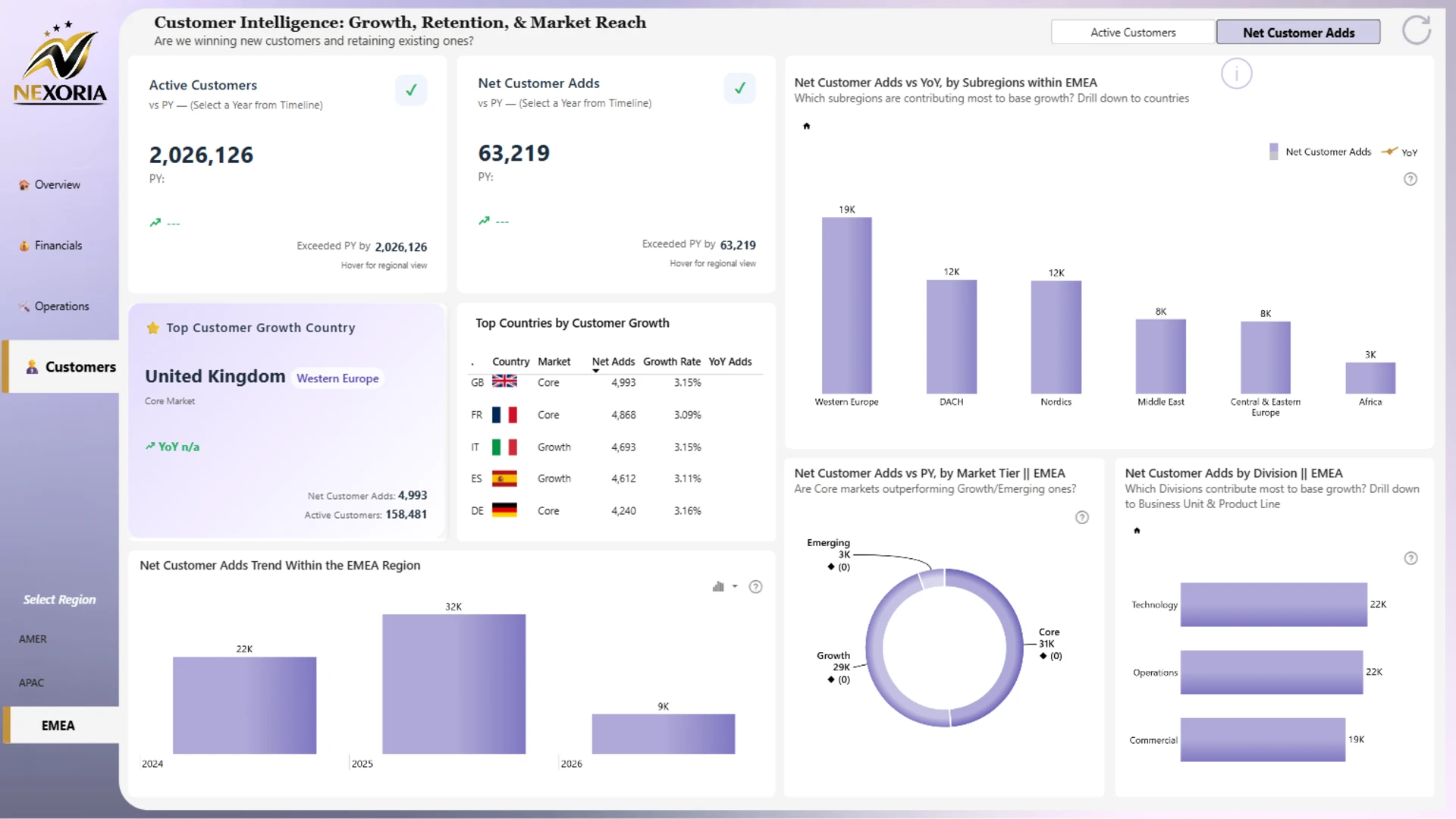Open help icon in Division chart
Image resolution: width=1456 pixels, height=819 pixels.
(x=1410, y=558)
